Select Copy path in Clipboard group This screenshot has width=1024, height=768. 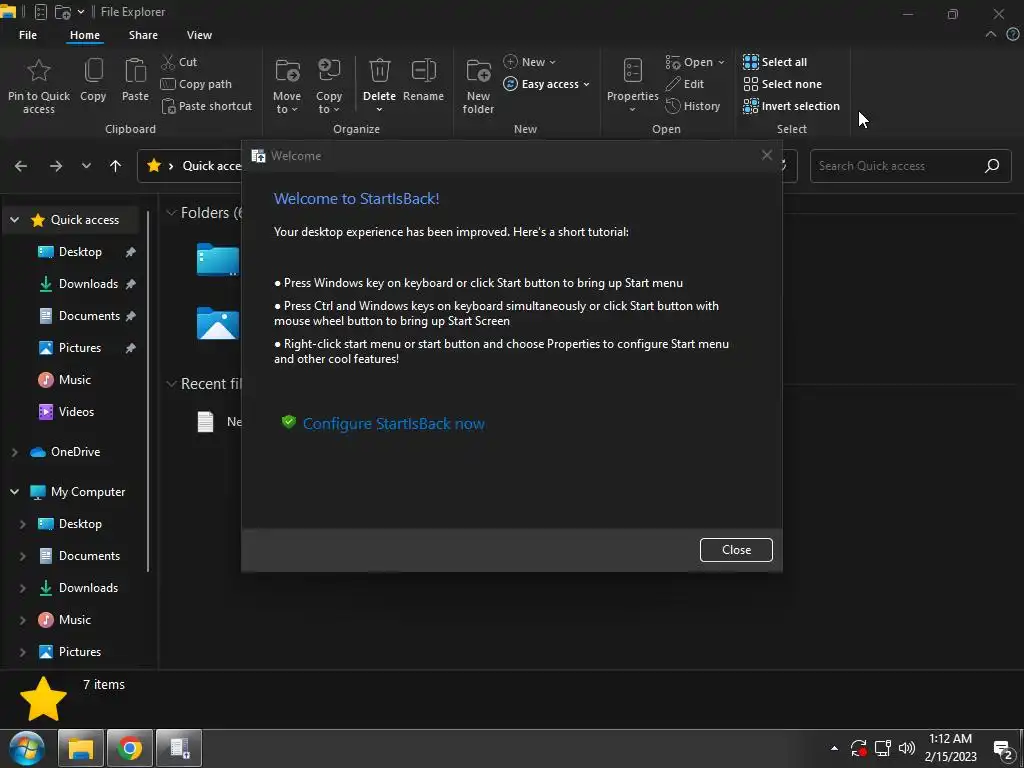coord(196,84)
